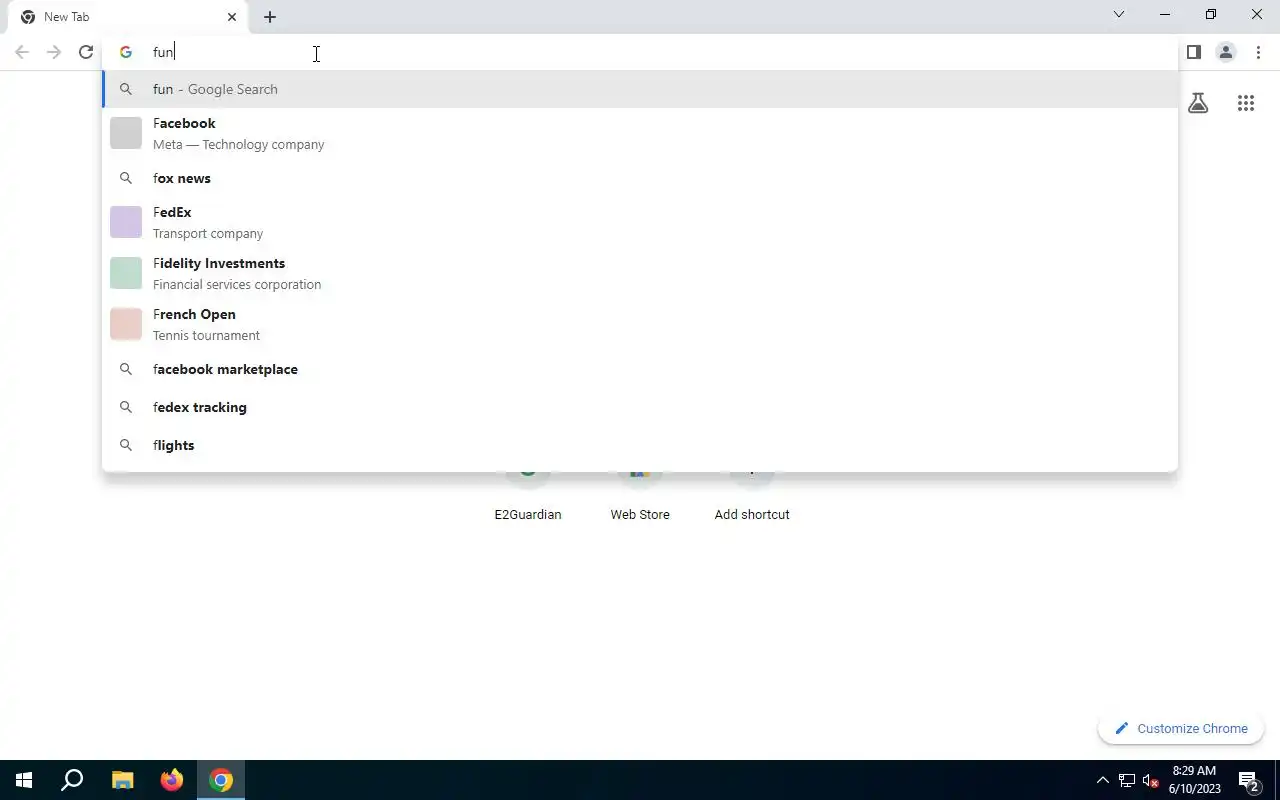Open the Google apps grid

[1246, 103]
